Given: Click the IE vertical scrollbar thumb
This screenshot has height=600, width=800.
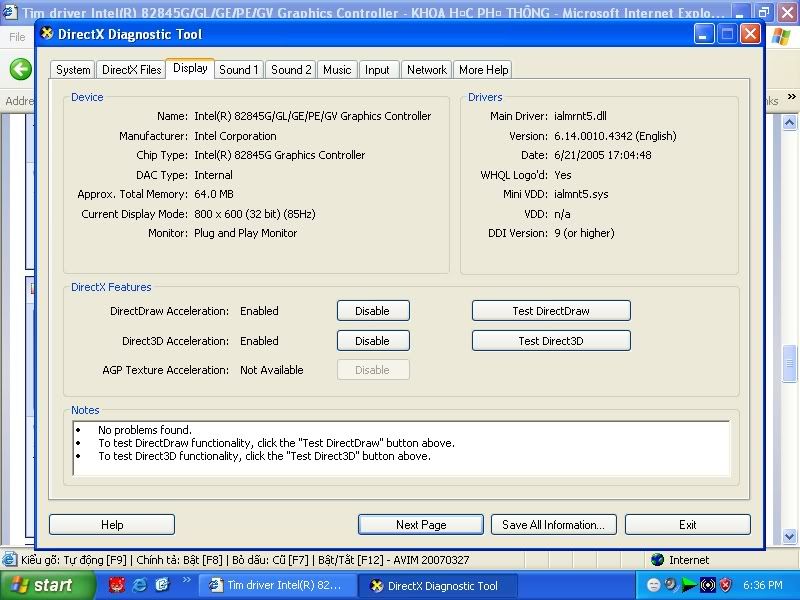Looking at the screenshot, I should tap(789, 363).
